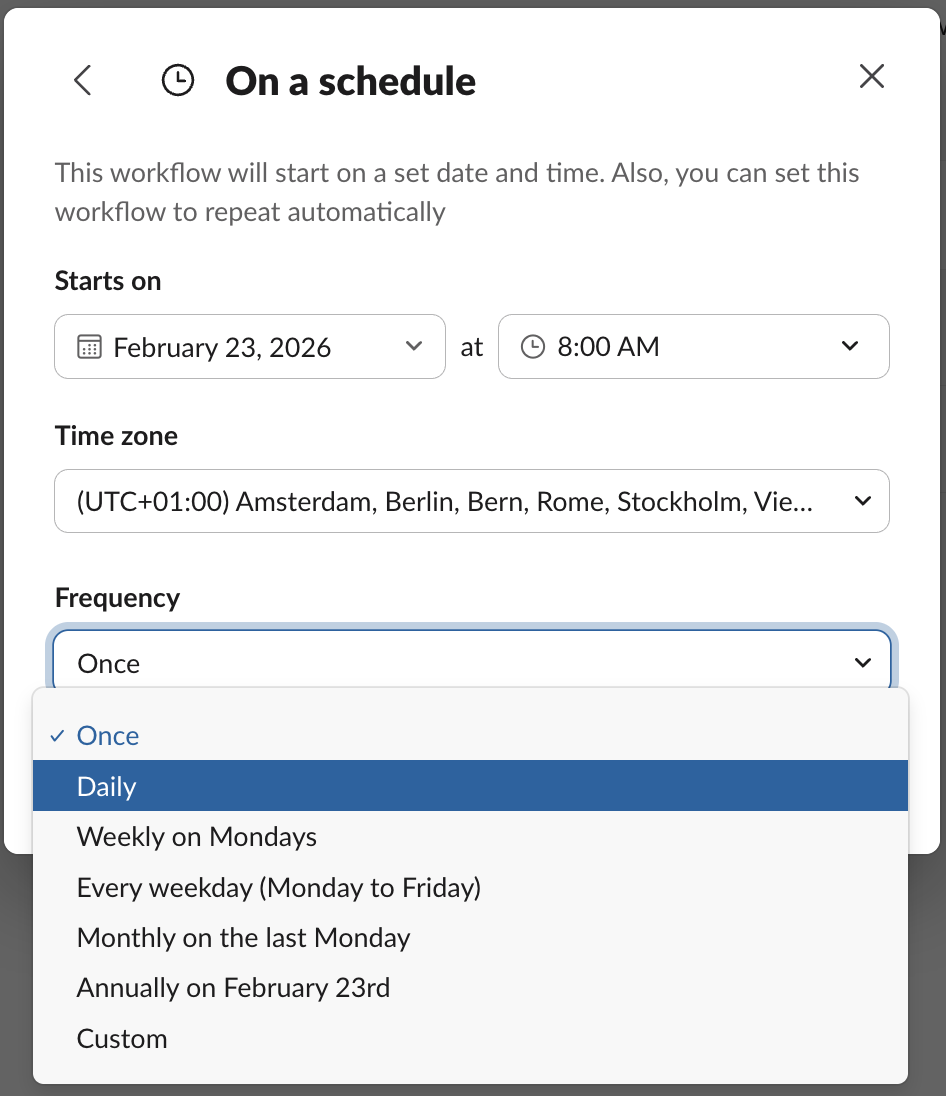Click the back arrow in the header
This screenshot has height=1096, width=946.
pyautogui.click(x=83, y=80)
